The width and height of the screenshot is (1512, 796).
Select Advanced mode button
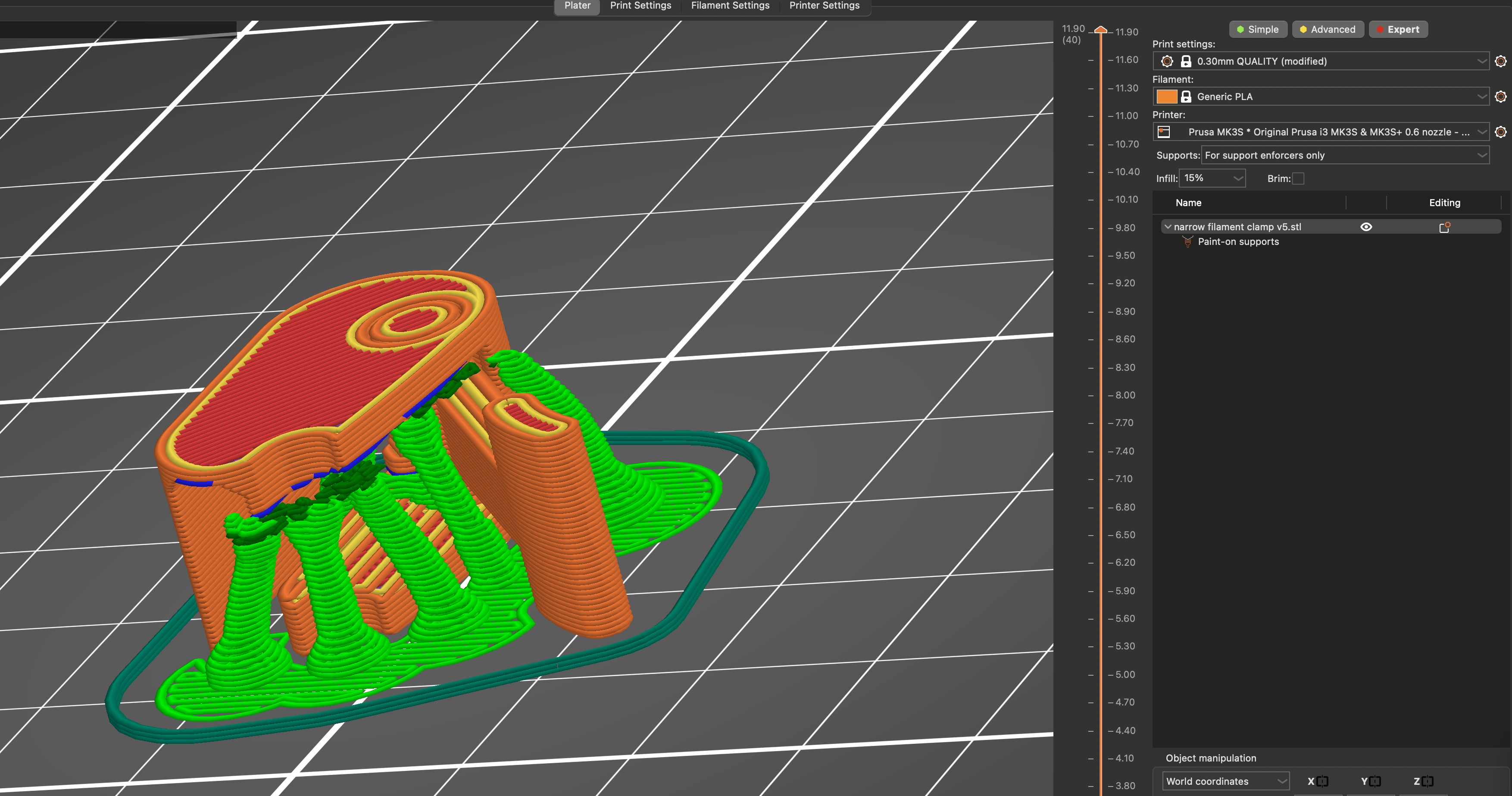1328,29
